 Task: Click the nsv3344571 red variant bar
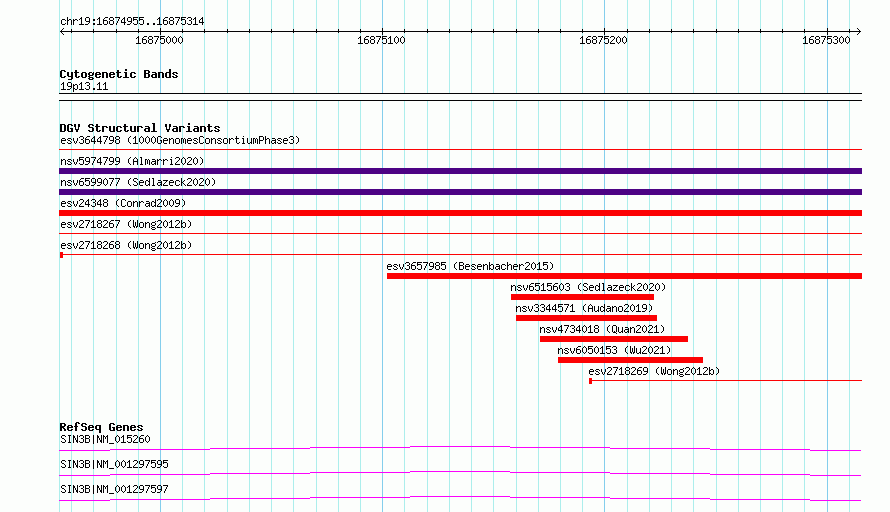pyautogui.click(x=586, y=318)
